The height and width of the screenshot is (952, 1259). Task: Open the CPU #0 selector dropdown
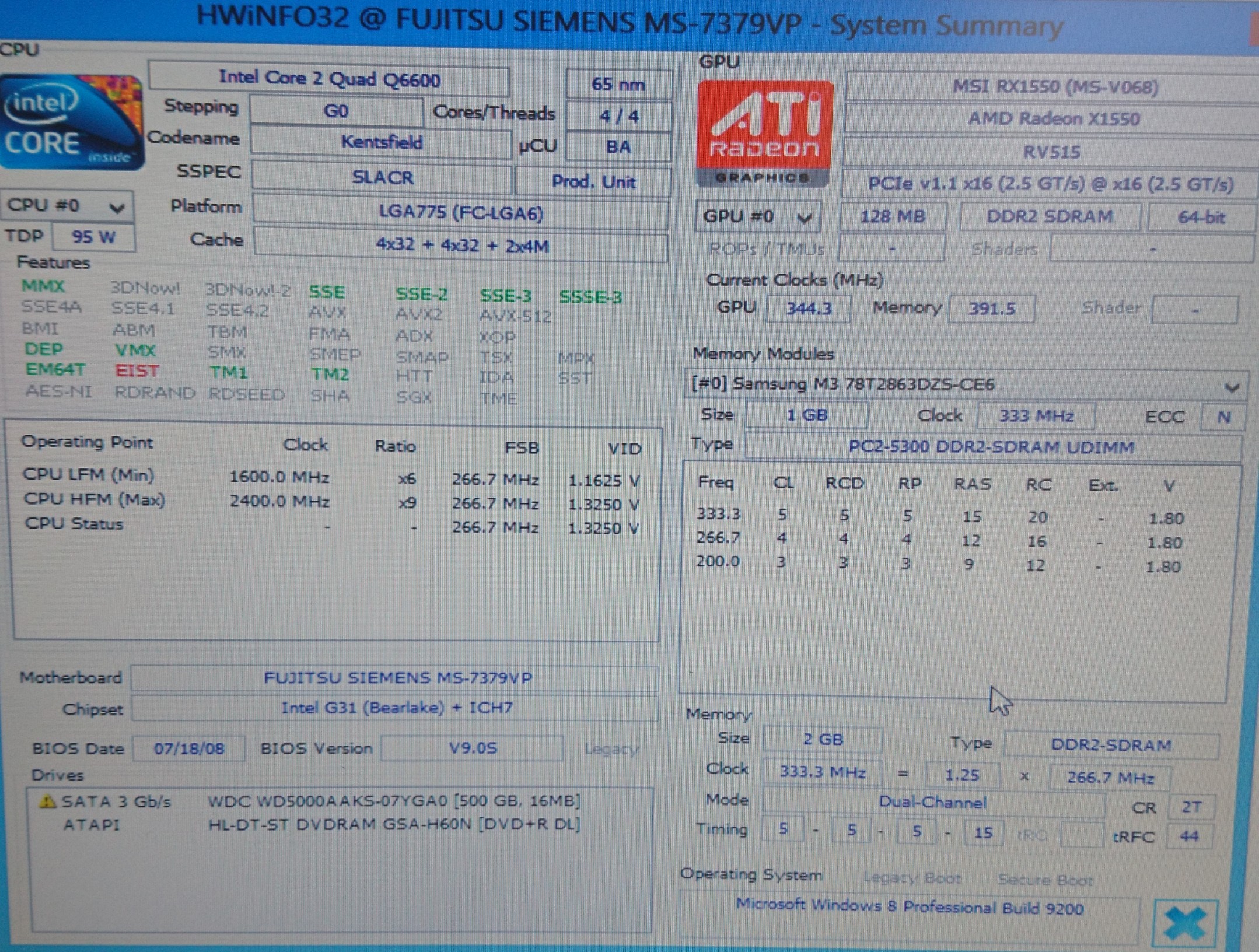tap(67, 206)
